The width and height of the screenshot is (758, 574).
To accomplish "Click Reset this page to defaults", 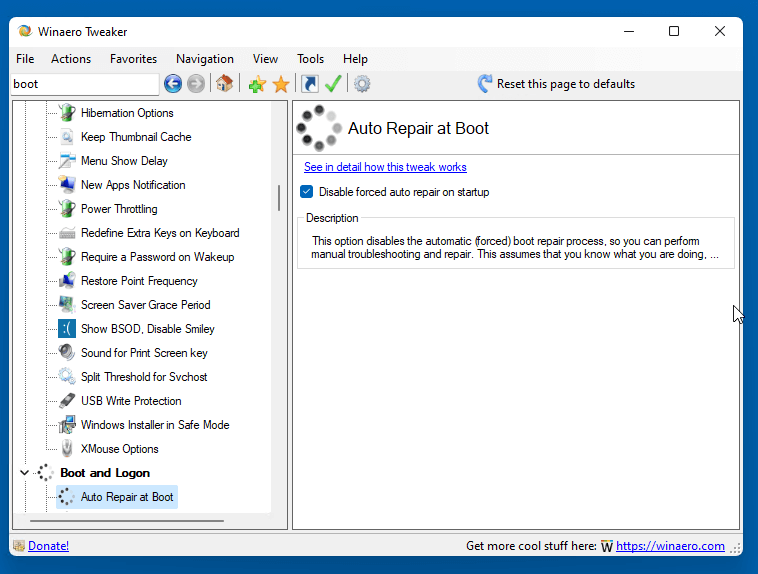I will click(x=566, y=84).
